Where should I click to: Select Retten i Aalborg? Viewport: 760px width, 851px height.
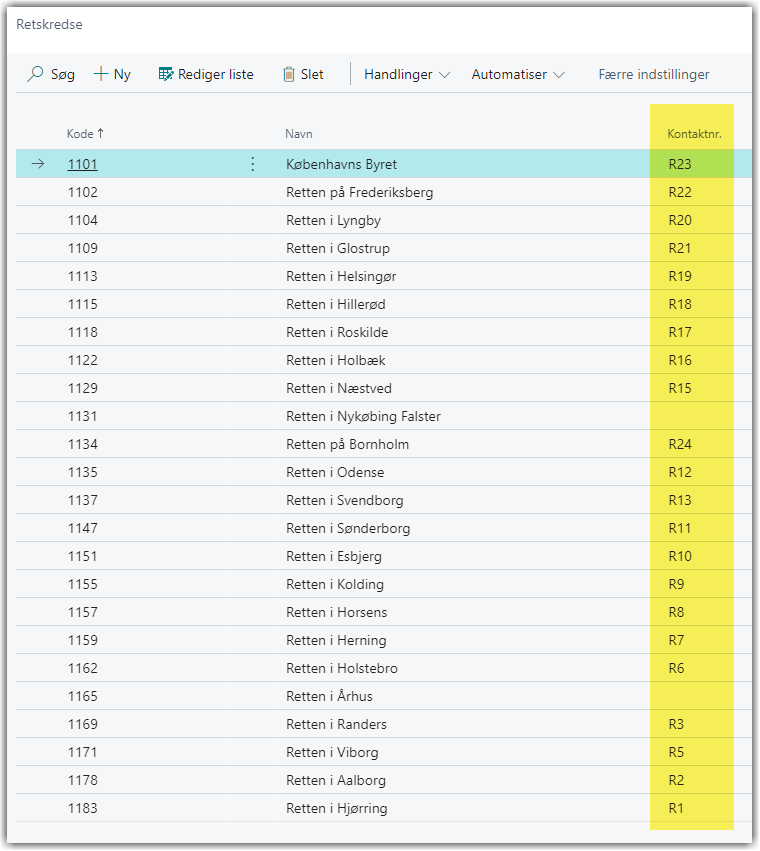pyautogui.click(x=336, y=780)
